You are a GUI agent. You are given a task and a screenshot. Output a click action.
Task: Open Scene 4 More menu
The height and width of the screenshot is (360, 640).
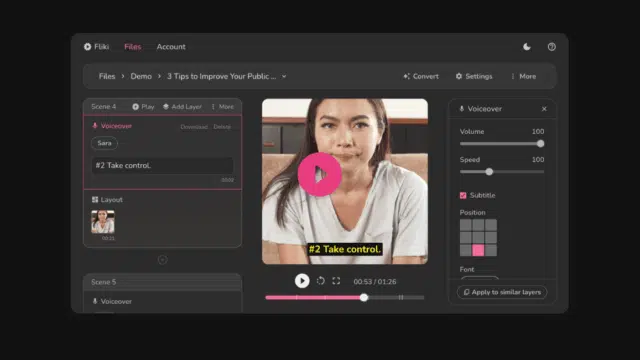tap(223, 107)
